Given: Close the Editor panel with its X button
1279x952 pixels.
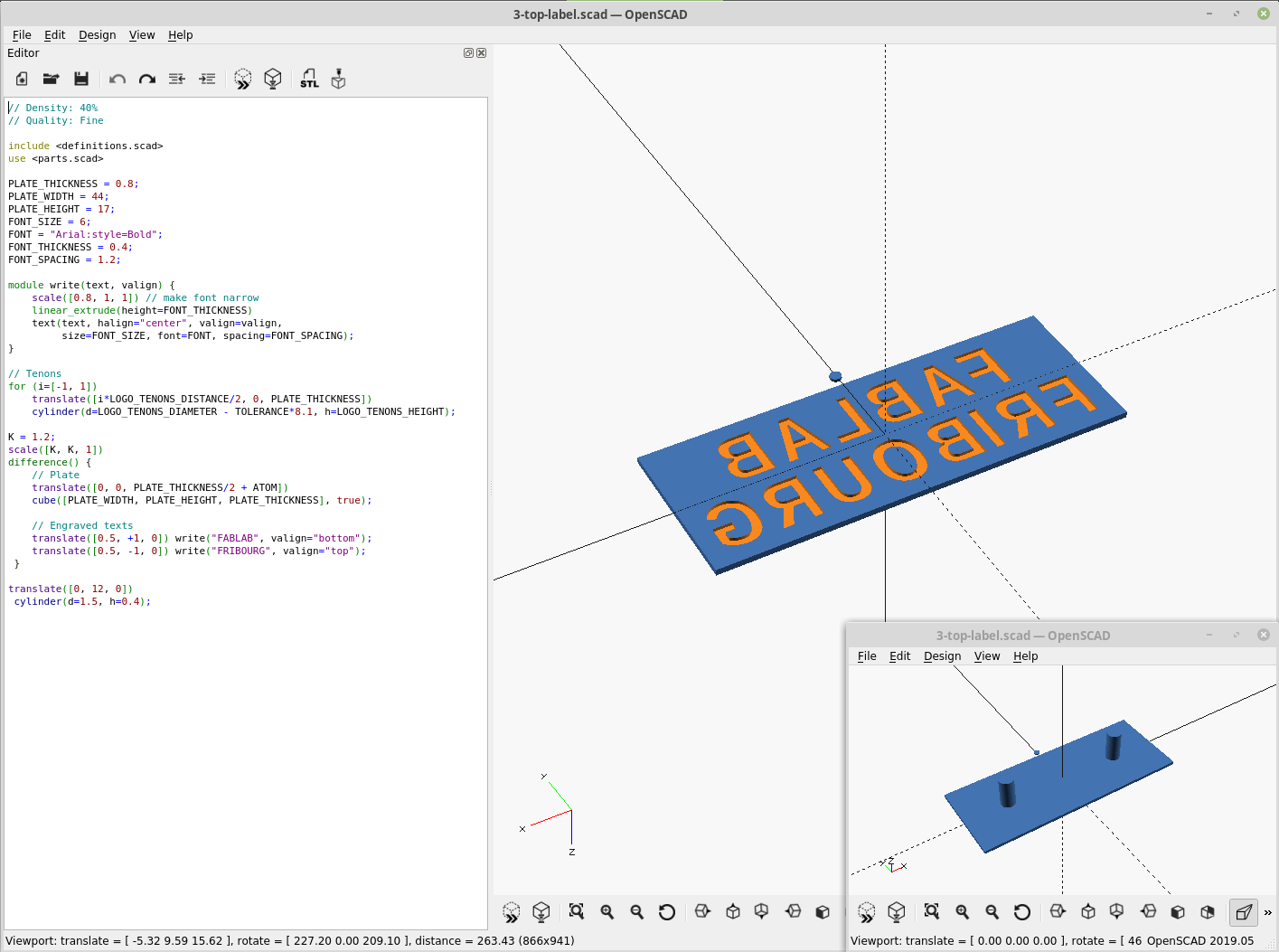Looking at the screenshot, I should point(482,52).
